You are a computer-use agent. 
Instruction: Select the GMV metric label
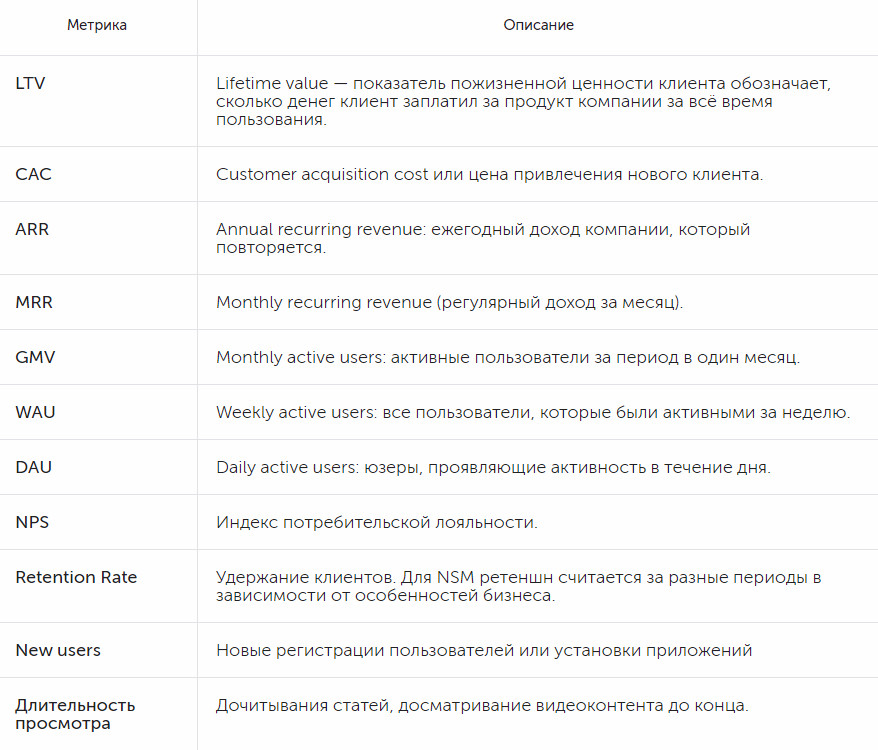pyautogui.click(x=34, y=357)
